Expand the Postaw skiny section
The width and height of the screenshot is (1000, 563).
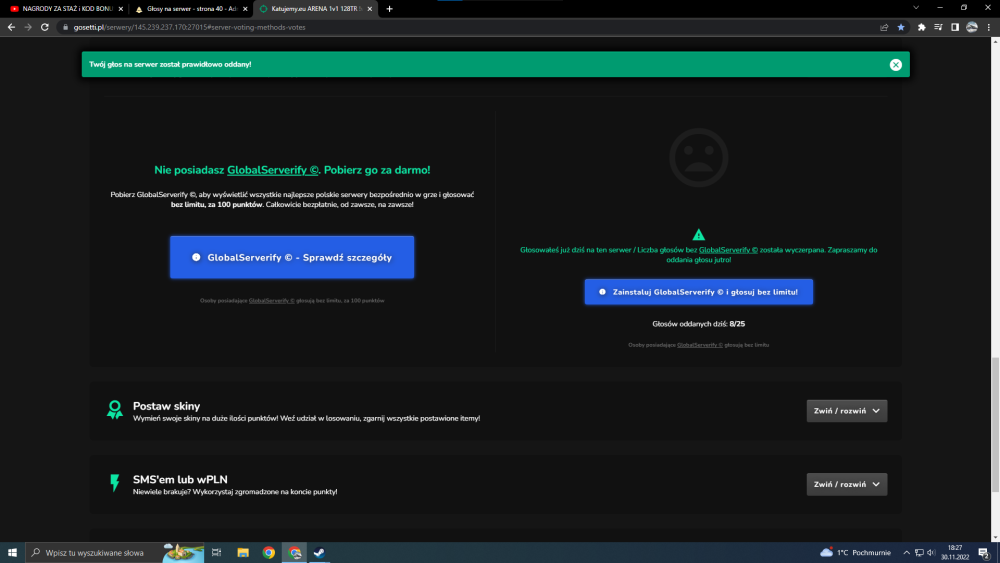[x=846, y=411]
